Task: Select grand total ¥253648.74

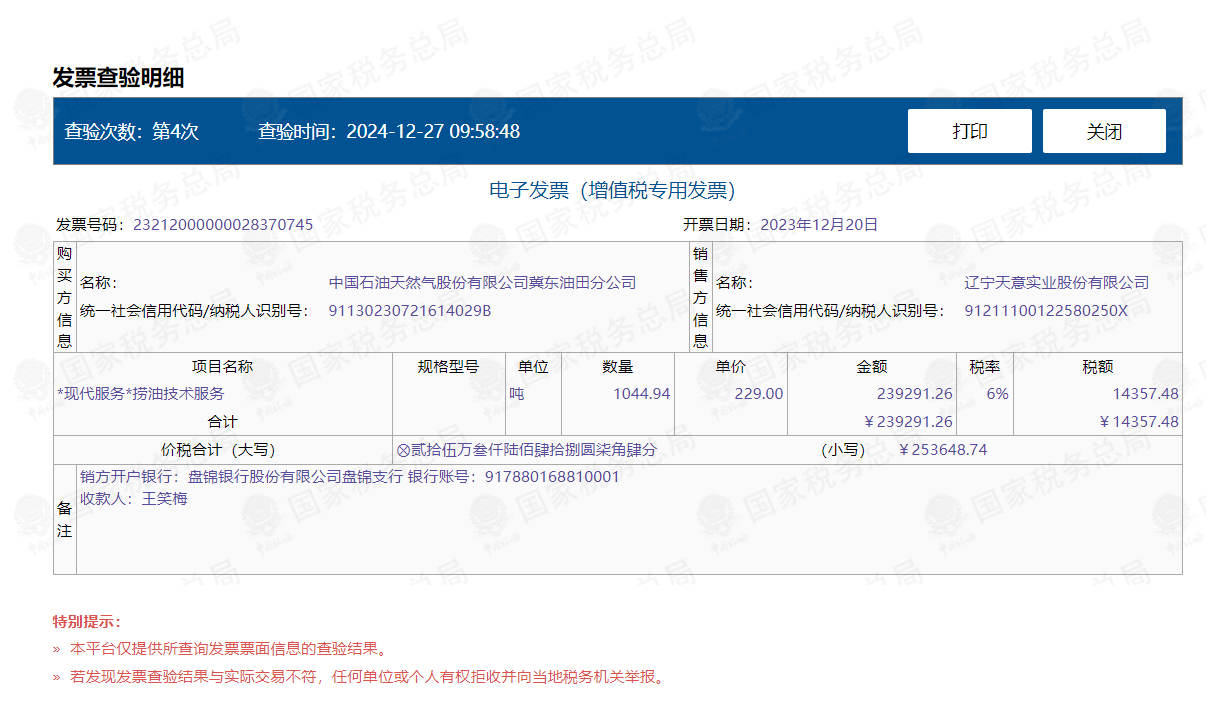Action: [x=943, y=450]
